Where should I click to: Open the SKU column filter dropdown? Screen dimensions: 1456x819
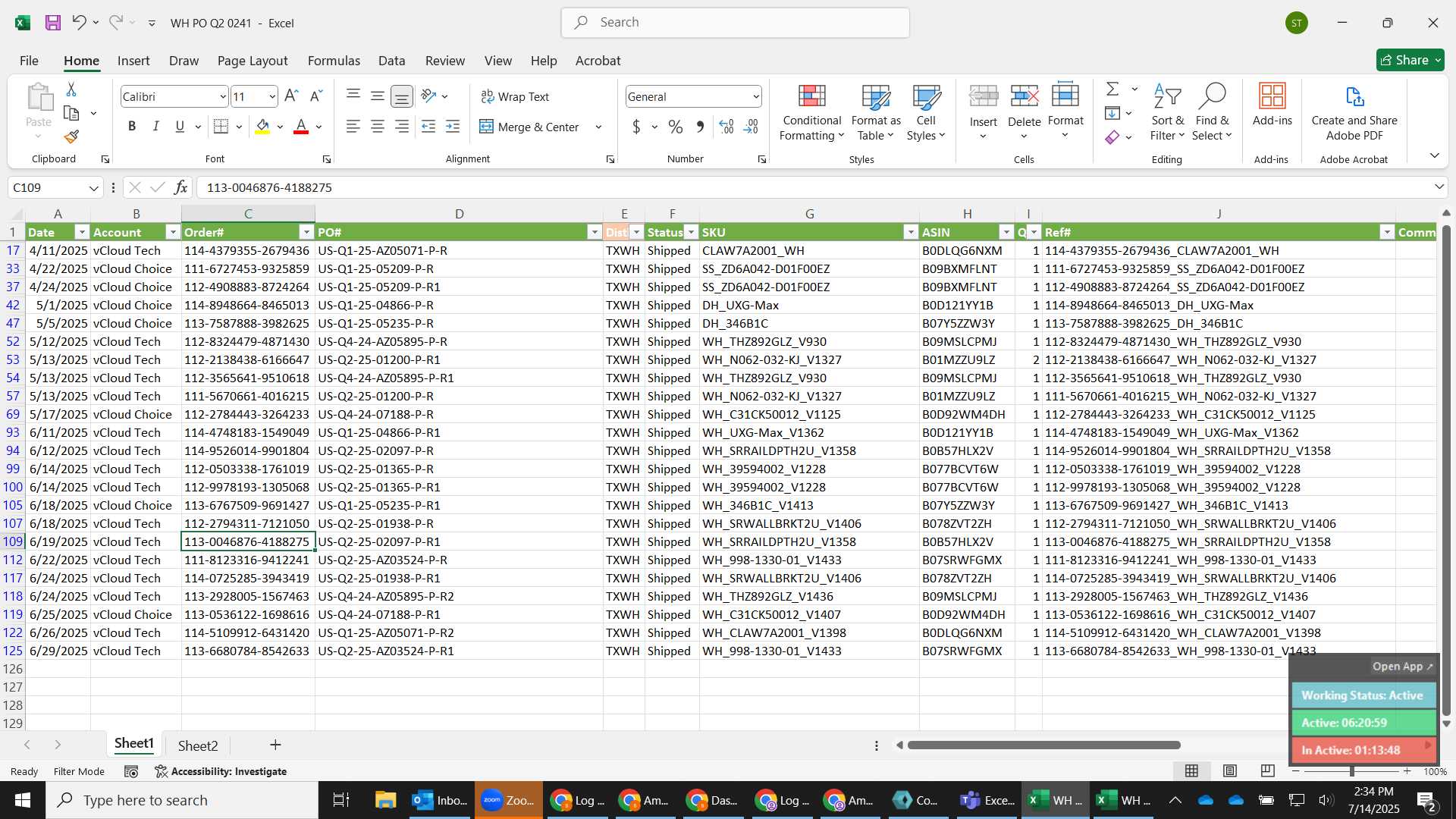point(911,232)
